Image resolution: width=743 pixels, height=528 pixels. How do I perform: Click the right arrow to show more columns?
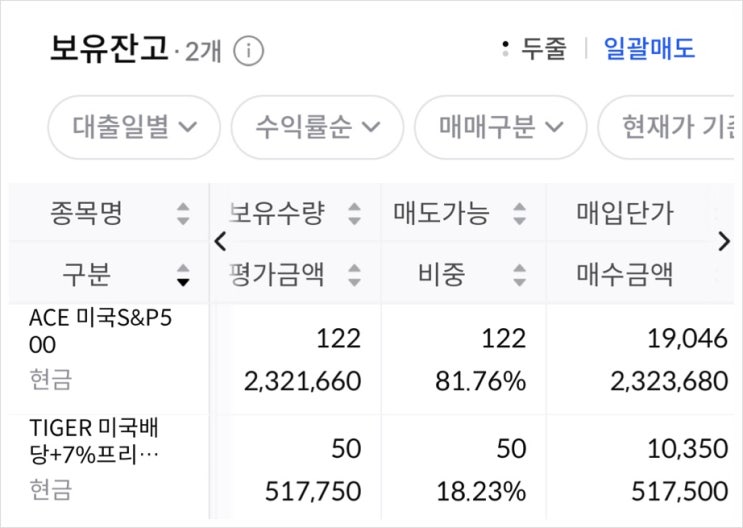724,241
